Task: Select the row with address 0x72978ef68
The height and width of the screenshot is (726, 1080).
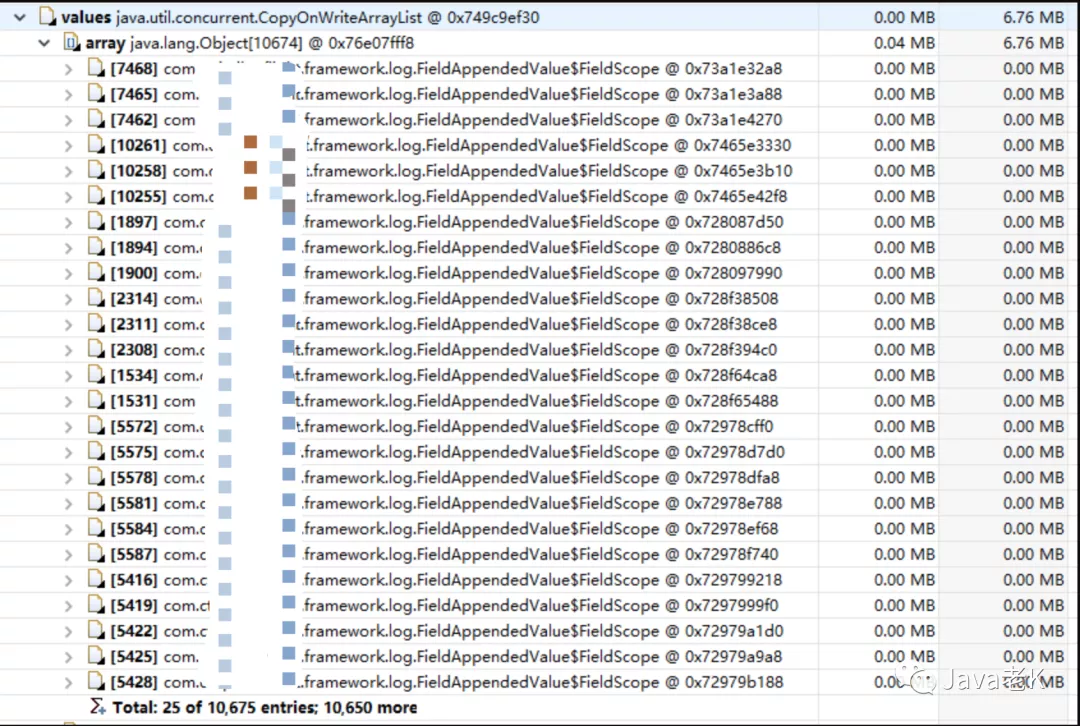Action: point(540,529)
